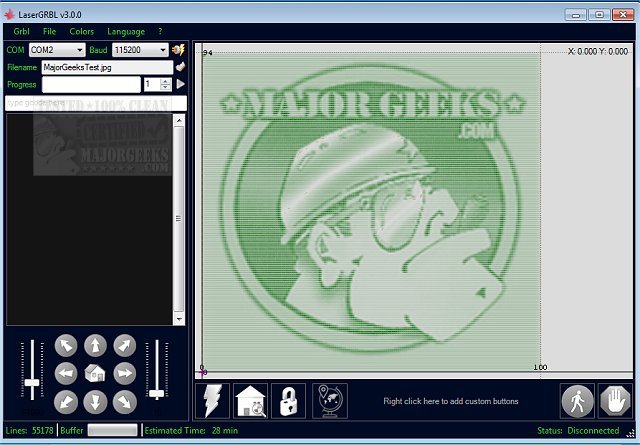640x445 pixels.
Task: Click the console scrollbar up arrow
Action: 179,120
